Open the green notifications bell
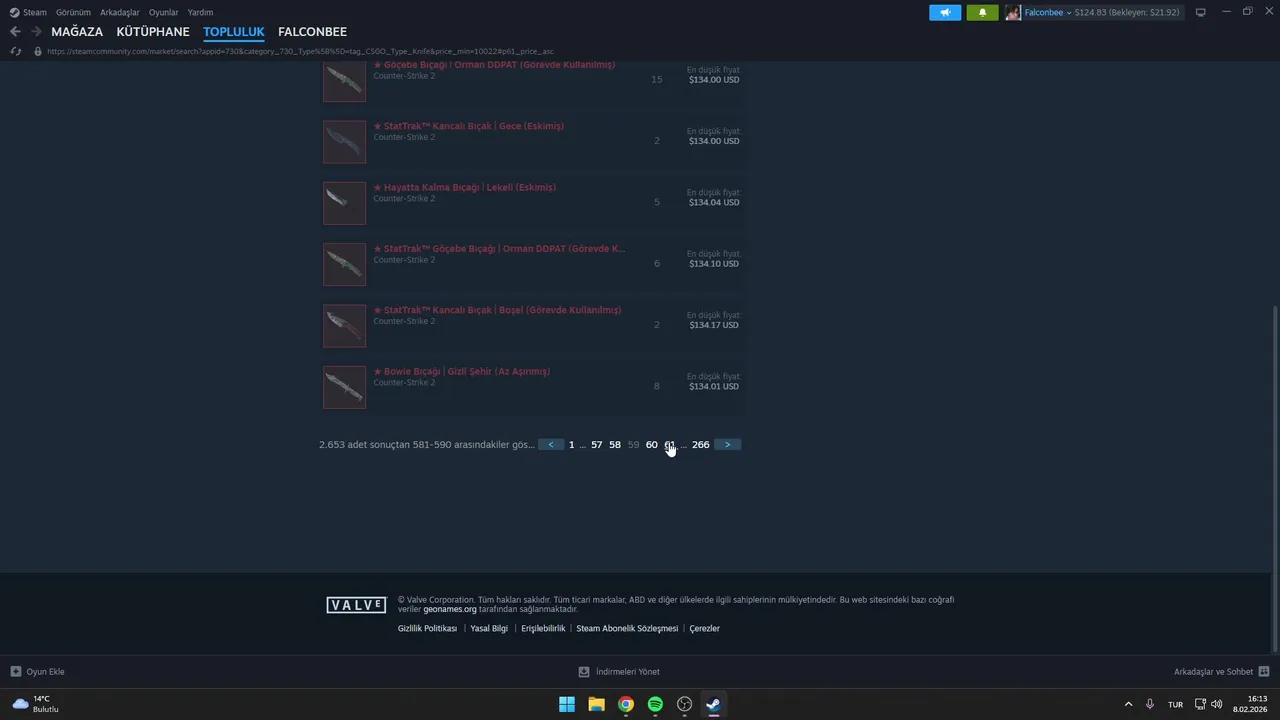1280x720 pixels. (982, 13)
